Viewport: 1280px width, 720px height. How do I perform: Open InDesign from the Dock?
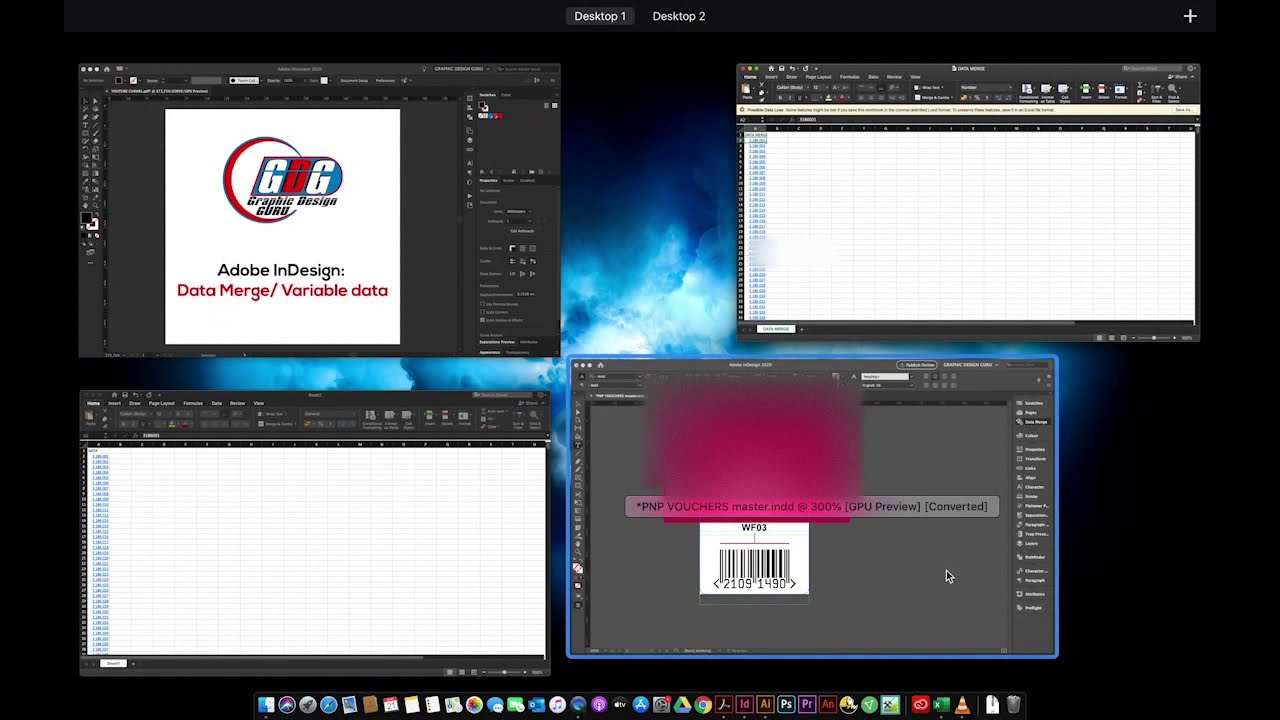tap(744, 705)
